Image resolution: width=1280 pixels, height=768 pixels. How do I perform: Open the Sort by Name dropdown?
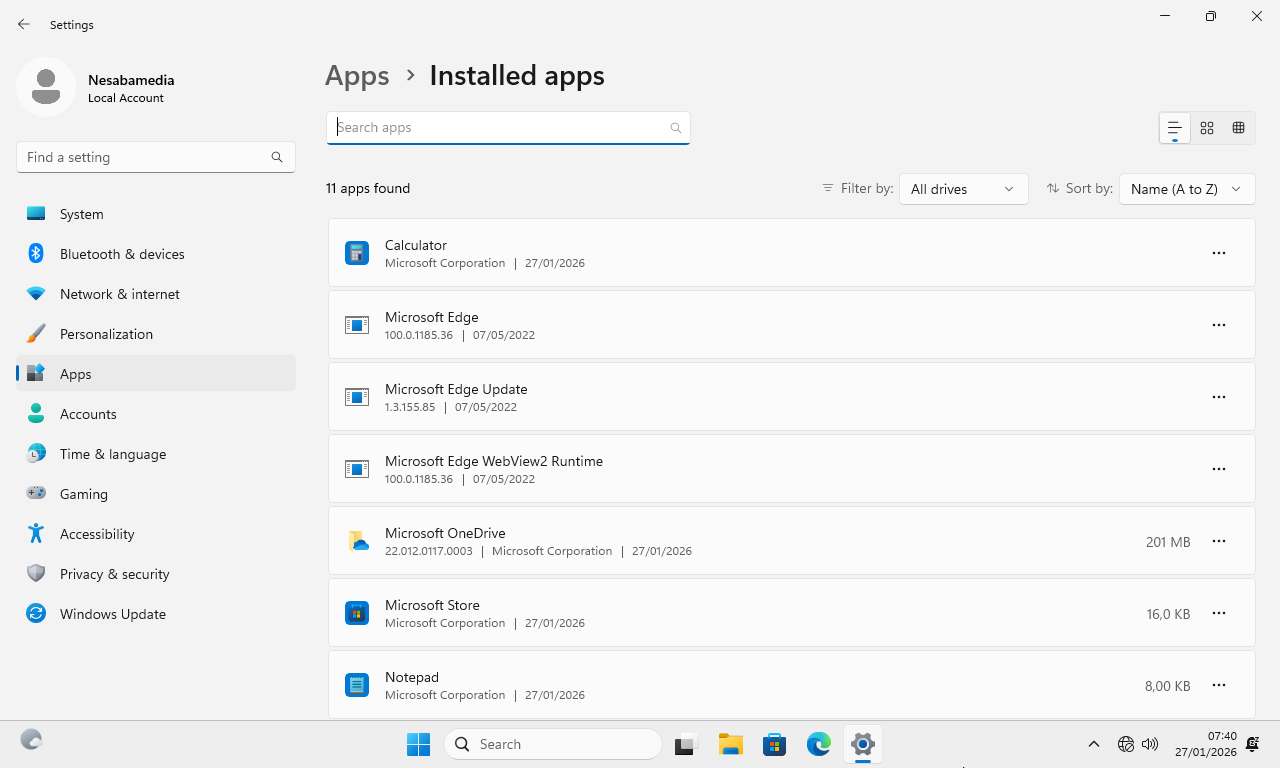(1186, 189)
